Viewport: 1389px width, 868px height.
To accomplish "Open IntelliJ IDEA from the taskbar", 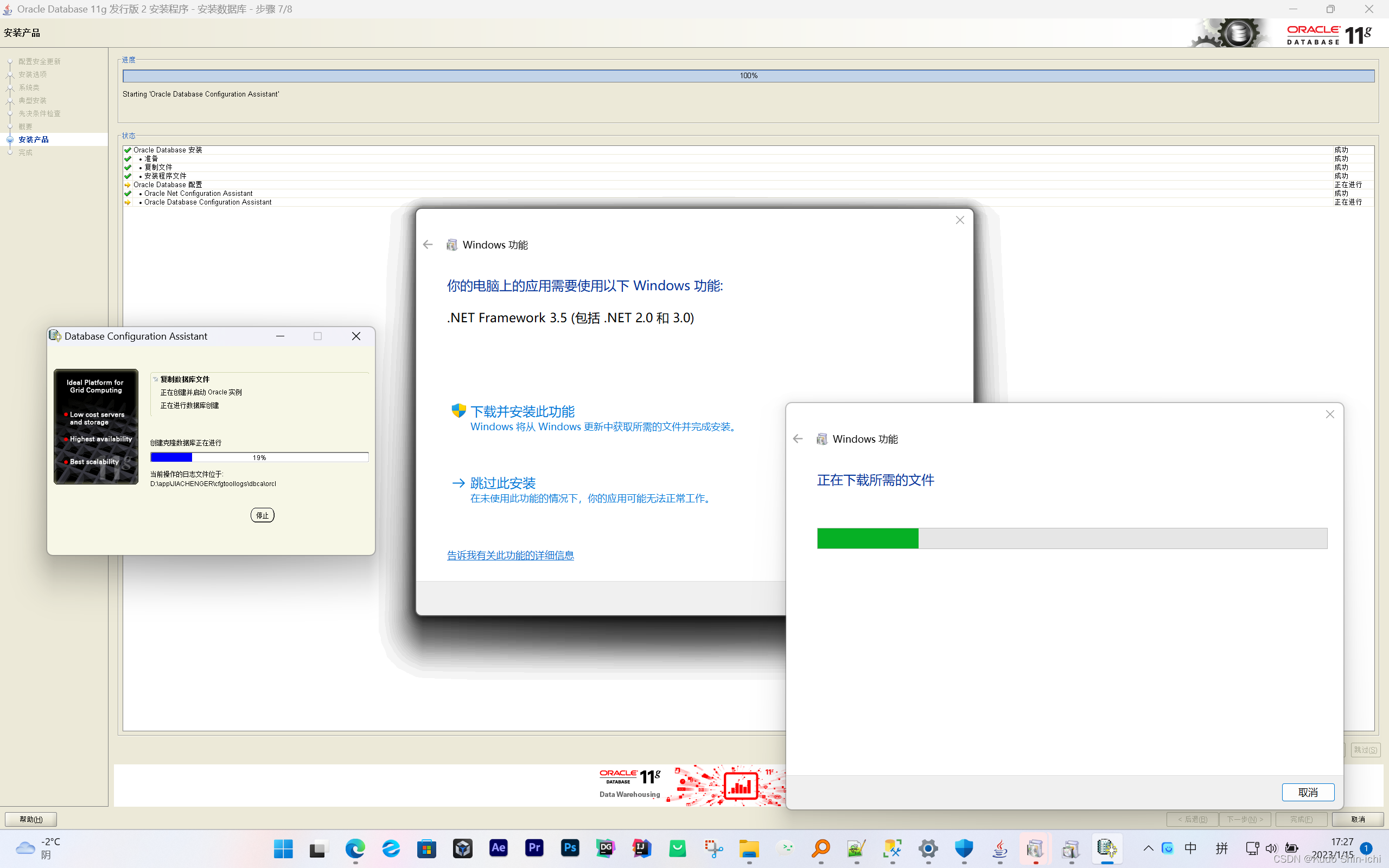I will [642, 848].
